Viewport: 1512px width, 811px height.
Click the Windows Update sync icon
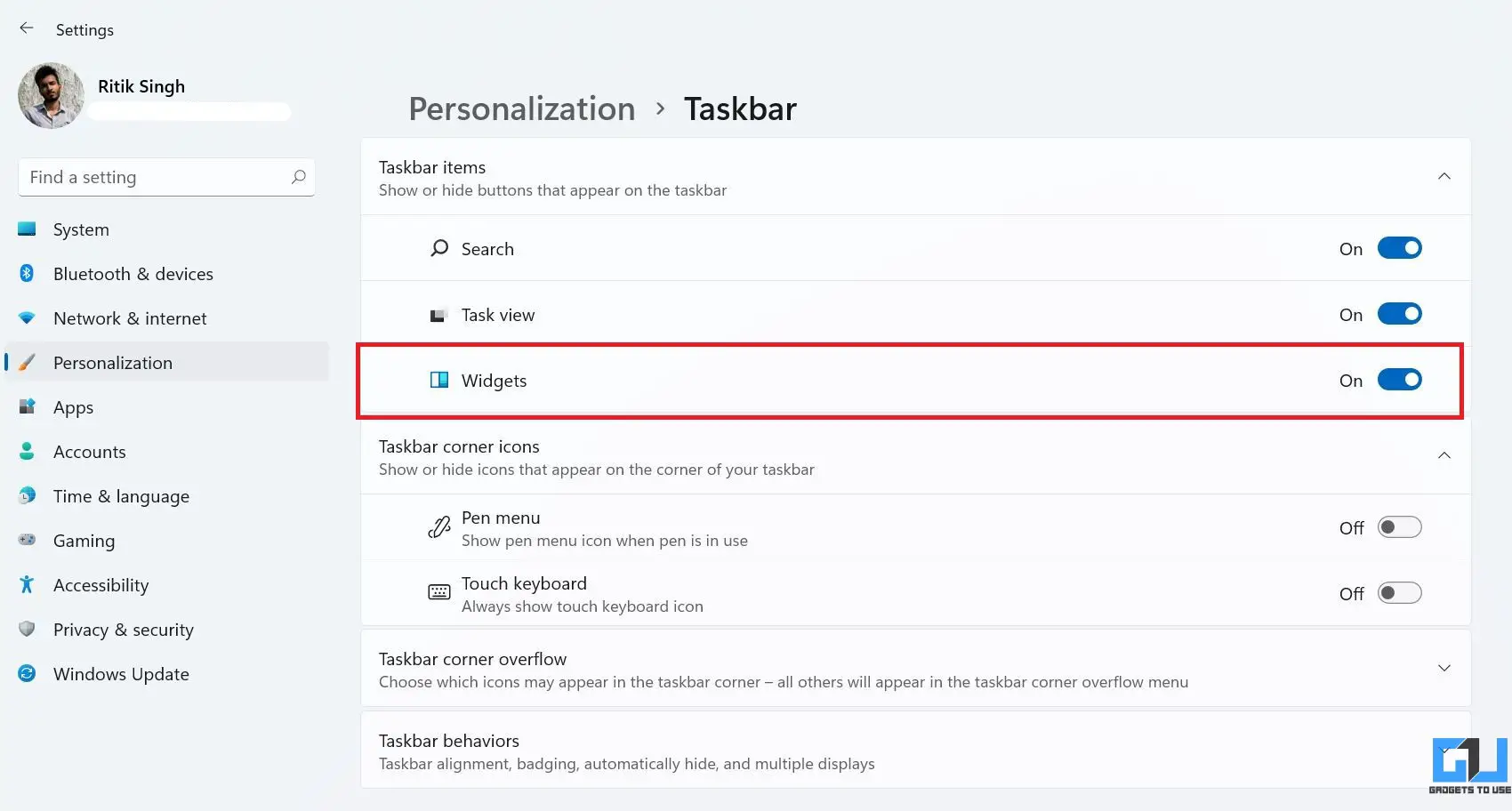click(x=27, y=673)
